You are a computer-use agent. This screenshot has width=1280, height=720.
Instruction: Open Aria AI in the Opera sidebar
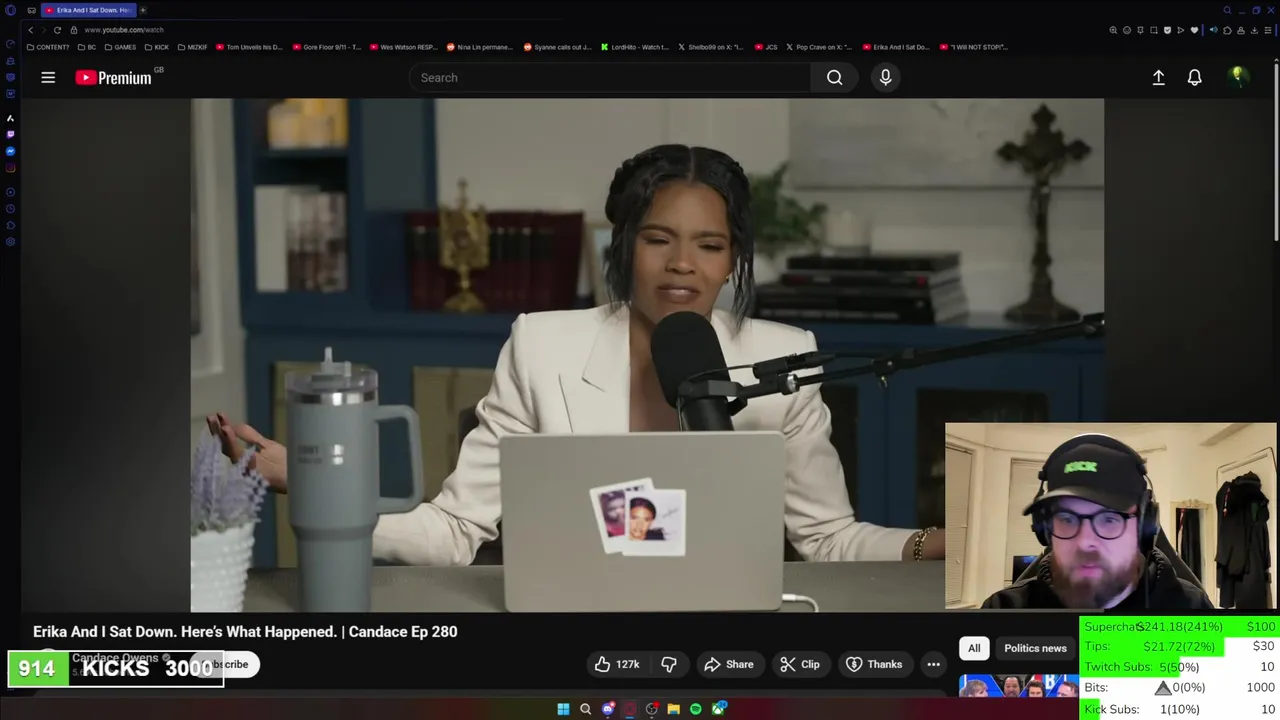(x=10, y=117)
